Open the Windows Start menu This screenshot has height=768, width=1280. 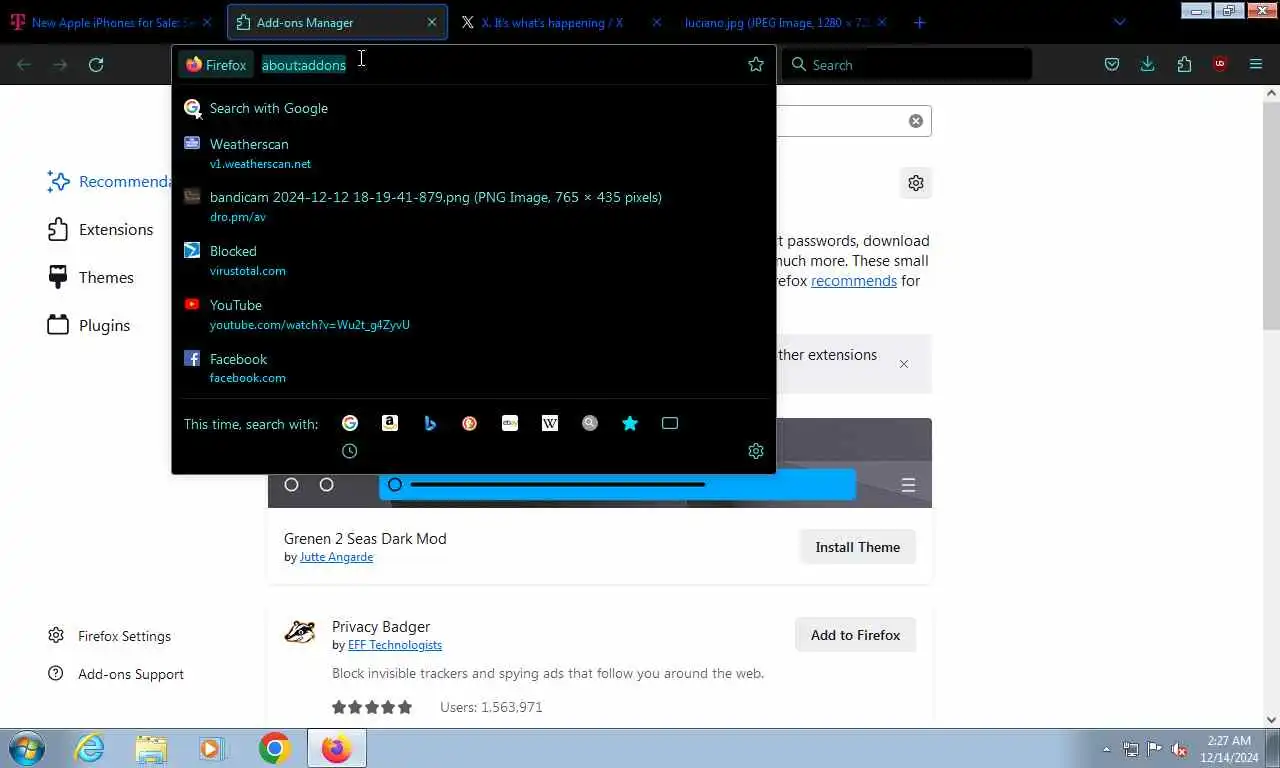pyautogui.click(x=26, y=748)
